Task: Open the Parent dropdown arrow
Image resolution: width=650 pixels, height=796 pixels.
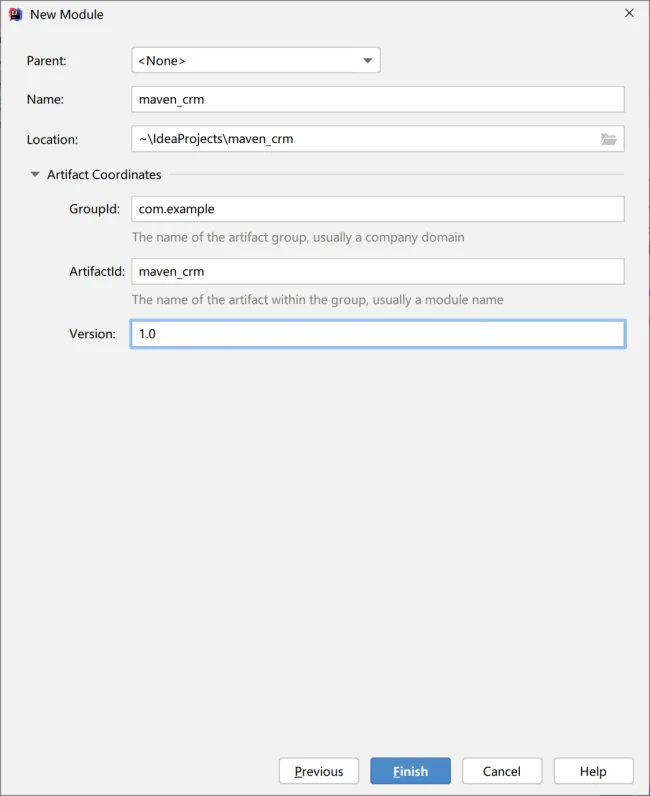Action: (x=368, y=60)
